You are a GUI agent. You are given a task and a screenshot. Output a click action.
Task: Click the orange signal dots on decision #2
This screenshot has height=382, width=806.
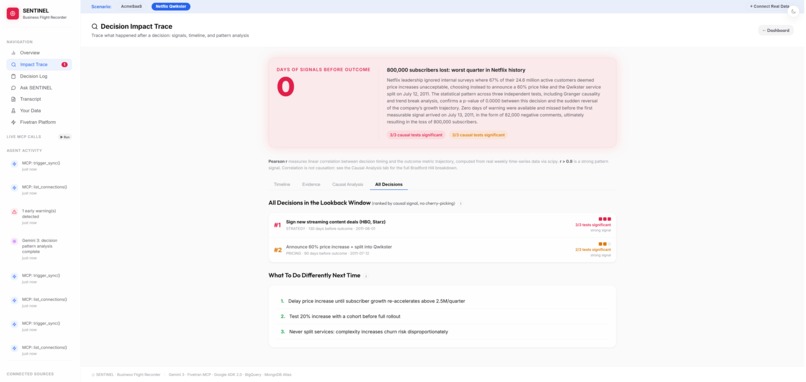(604, 244)
